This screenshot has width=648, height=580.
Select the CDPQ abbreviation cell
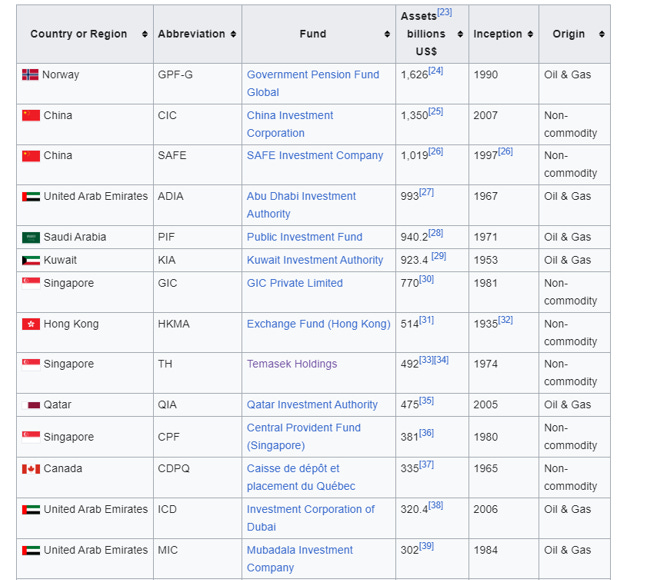(x=198, y=477)
